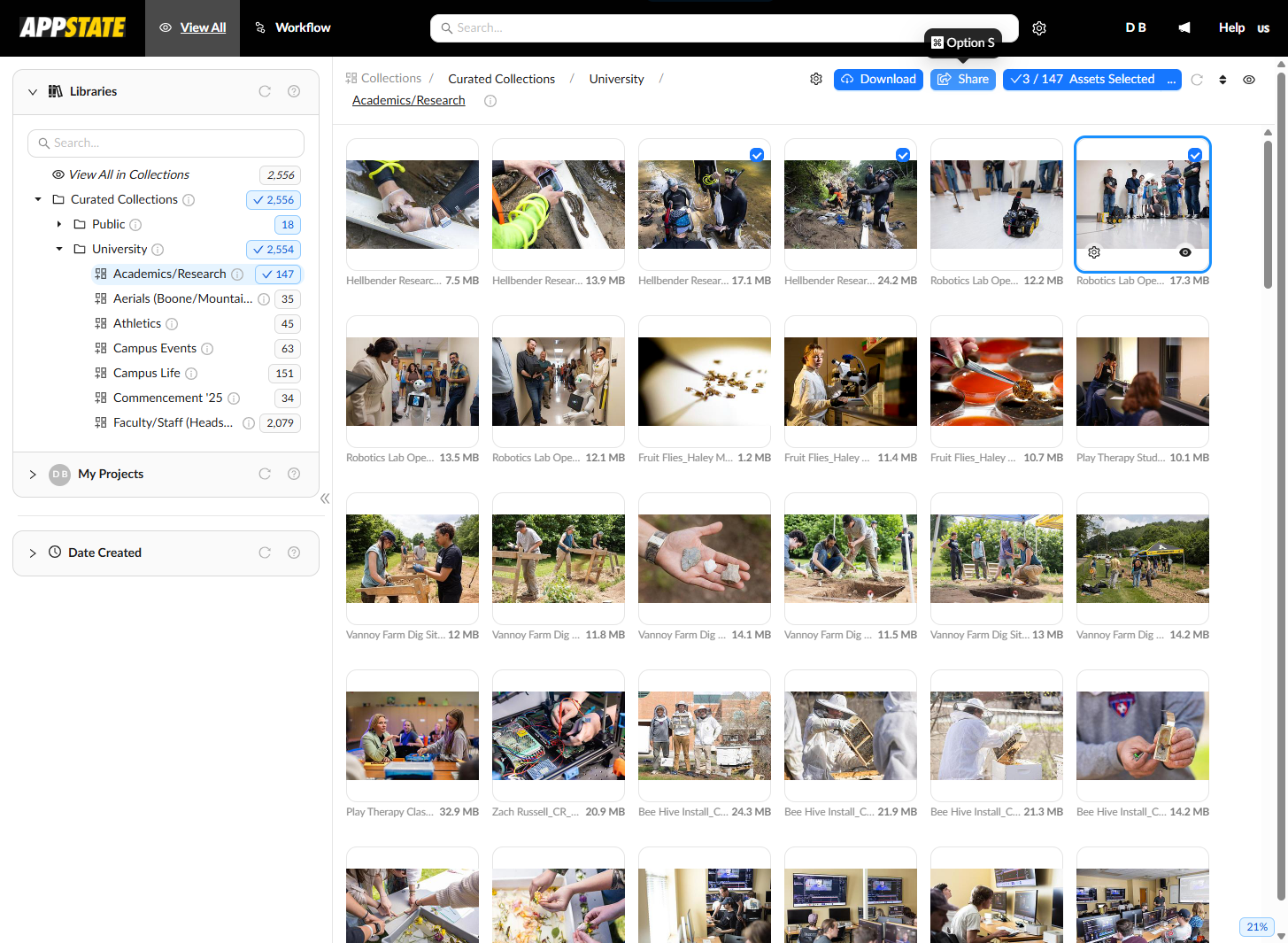Switch to the Workflow tab

(292, 28)
